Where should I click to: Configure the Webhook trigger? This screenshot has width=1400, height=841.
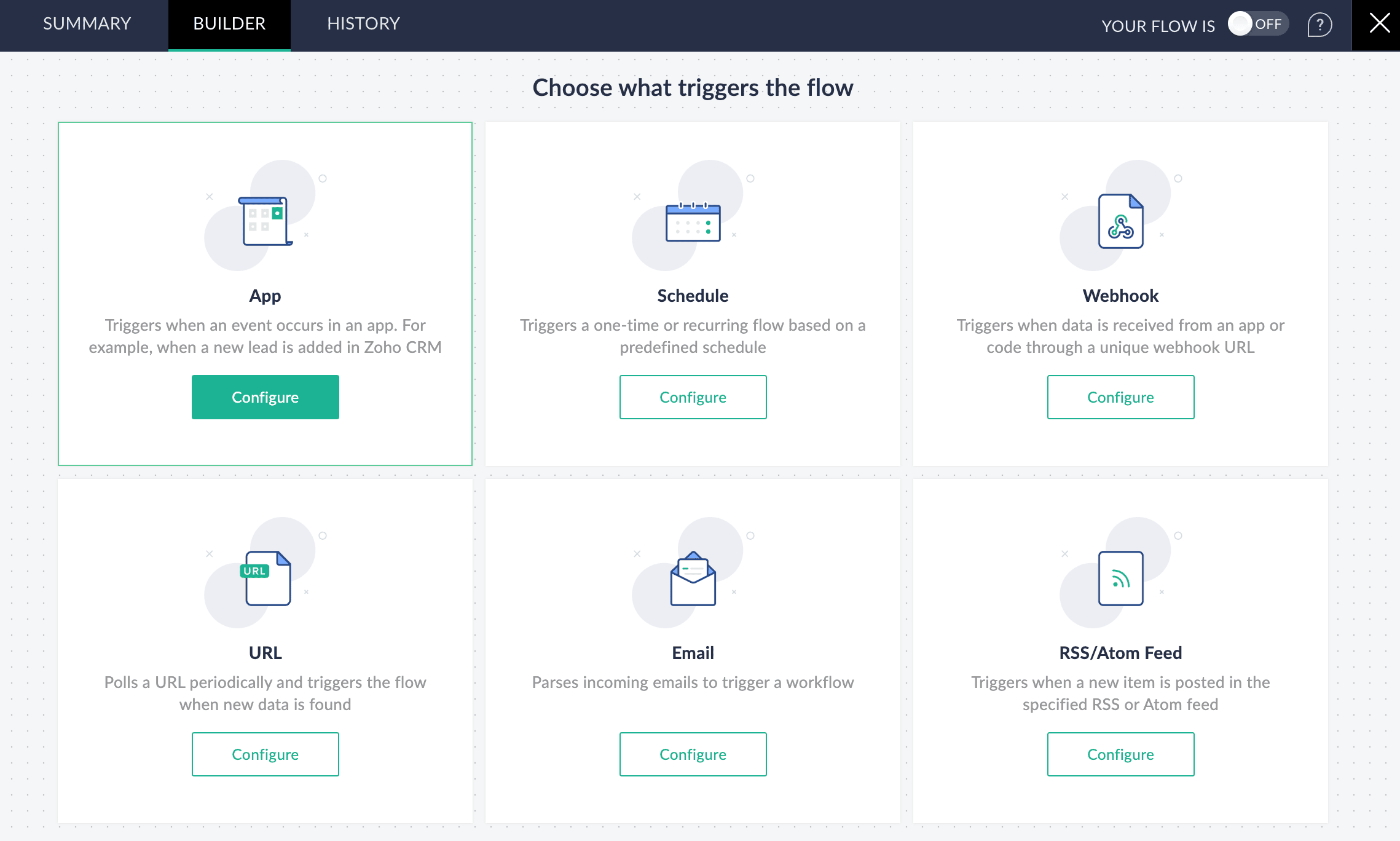click(x=1120, y=397)
